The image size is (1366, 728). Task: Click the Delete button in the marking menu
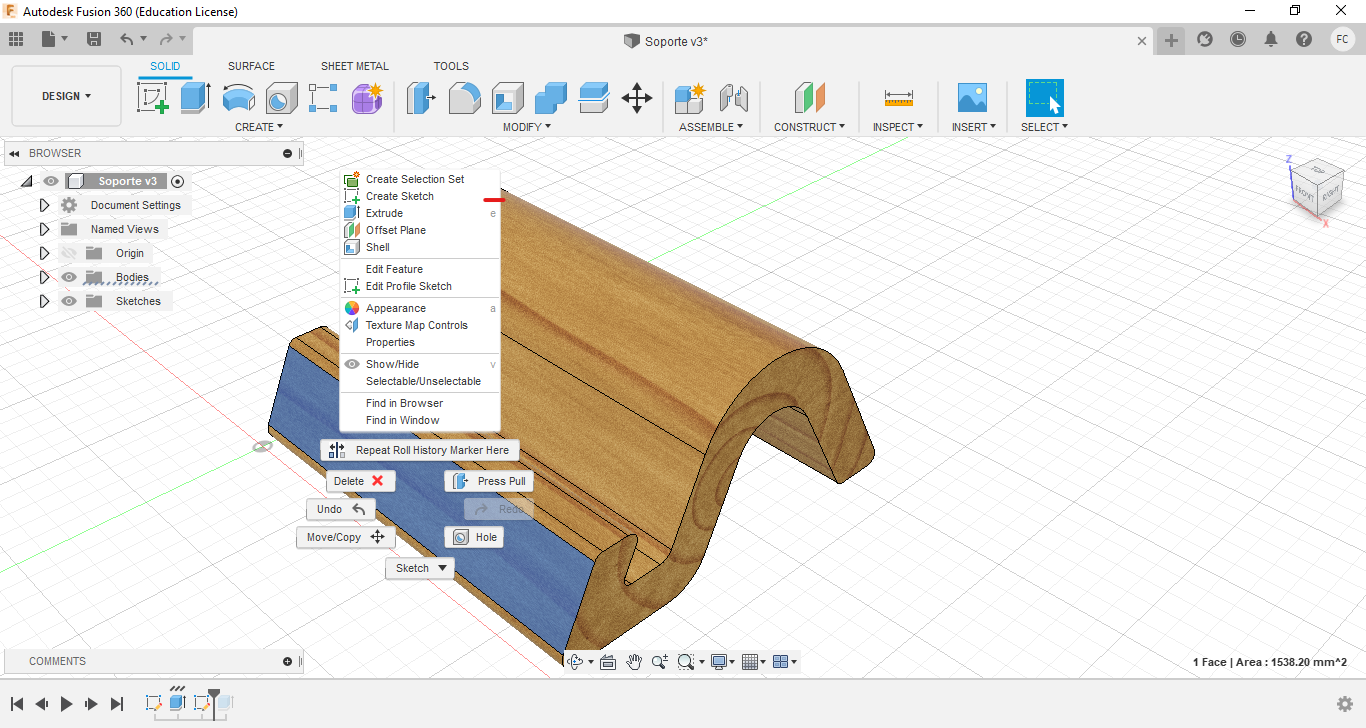[x=361, y=481]
